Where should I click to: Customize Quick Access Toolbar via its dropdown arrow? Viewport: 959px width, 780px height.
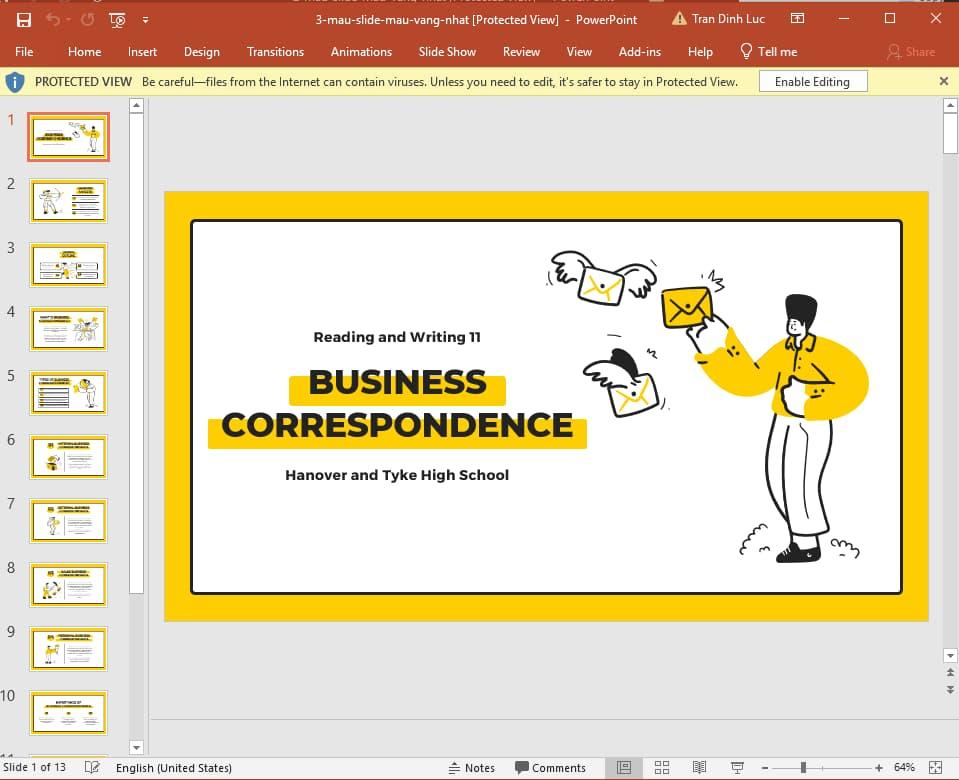[145, 19]
